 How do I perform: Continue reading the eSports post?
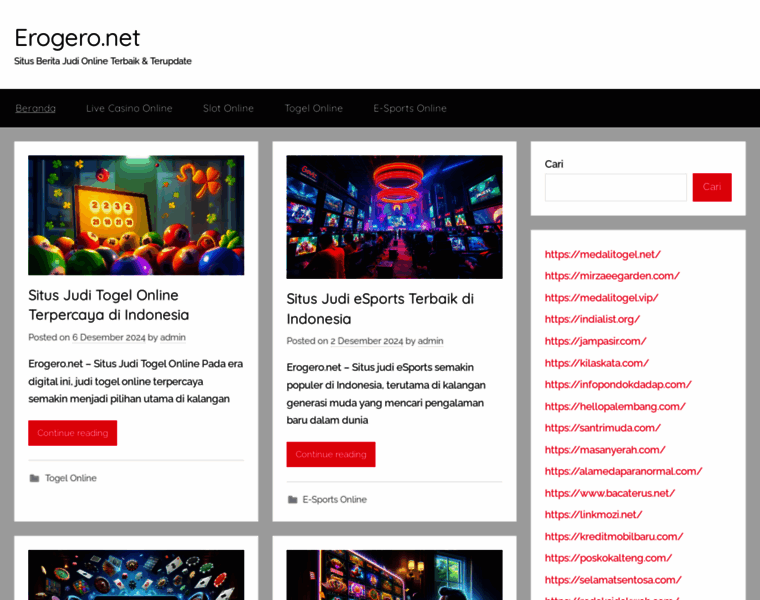(331, 455)
